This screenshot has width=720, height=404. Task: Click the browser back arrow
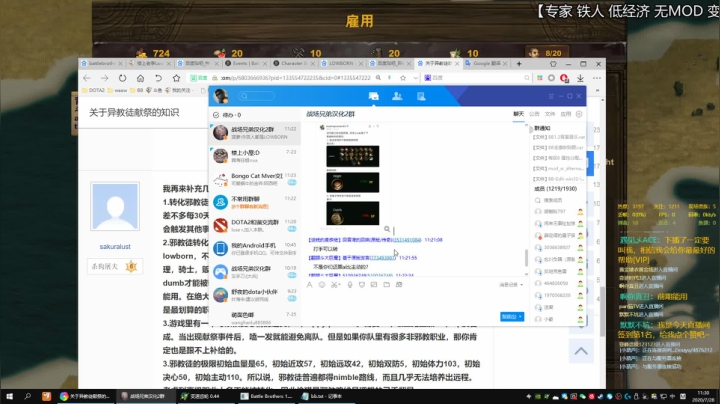pos(87,78)
